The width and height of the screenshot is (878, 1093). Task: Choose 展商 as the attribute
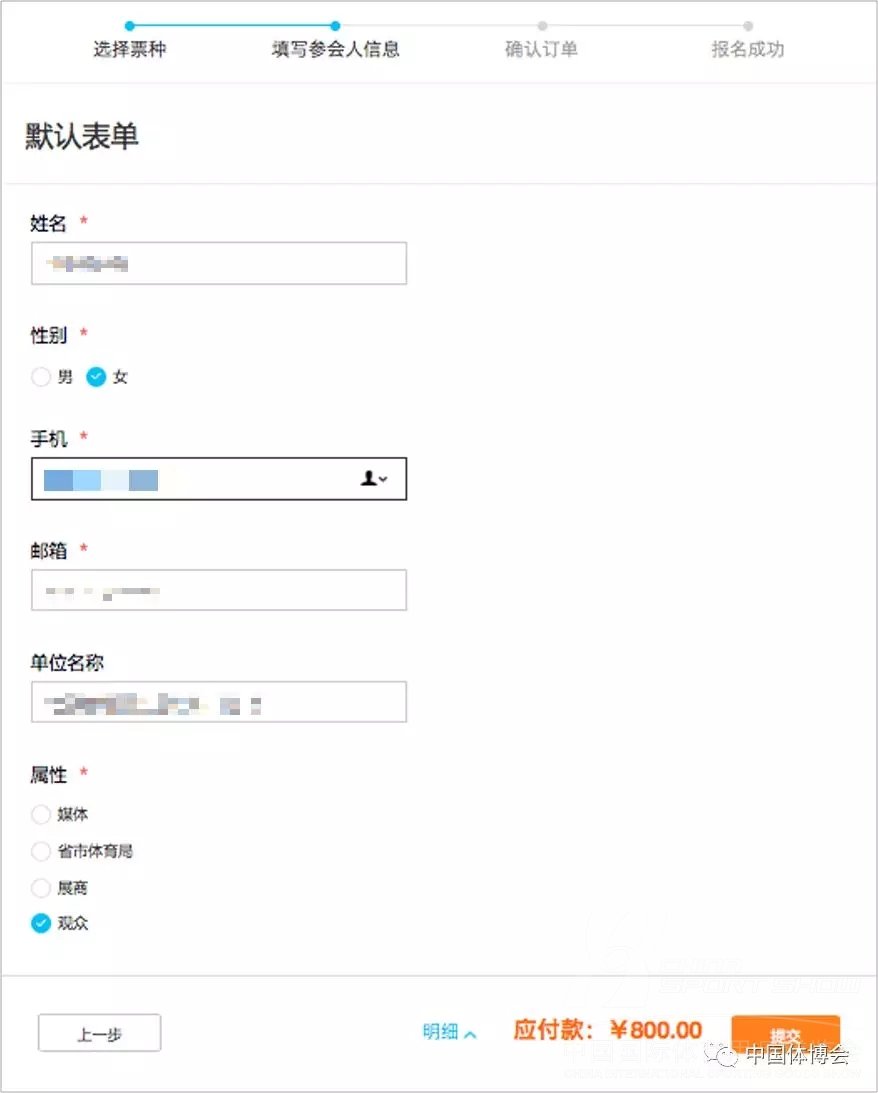pyautogui.click(x=41, y=887)
